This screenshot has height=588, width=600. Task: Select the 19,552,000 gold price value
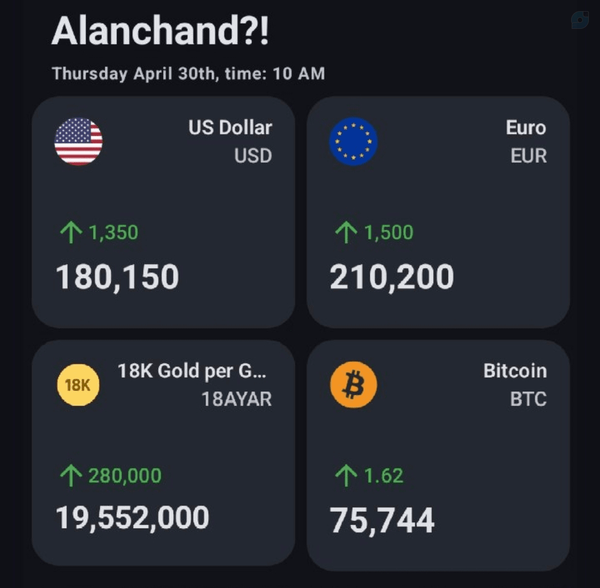[x=133, y=518]
